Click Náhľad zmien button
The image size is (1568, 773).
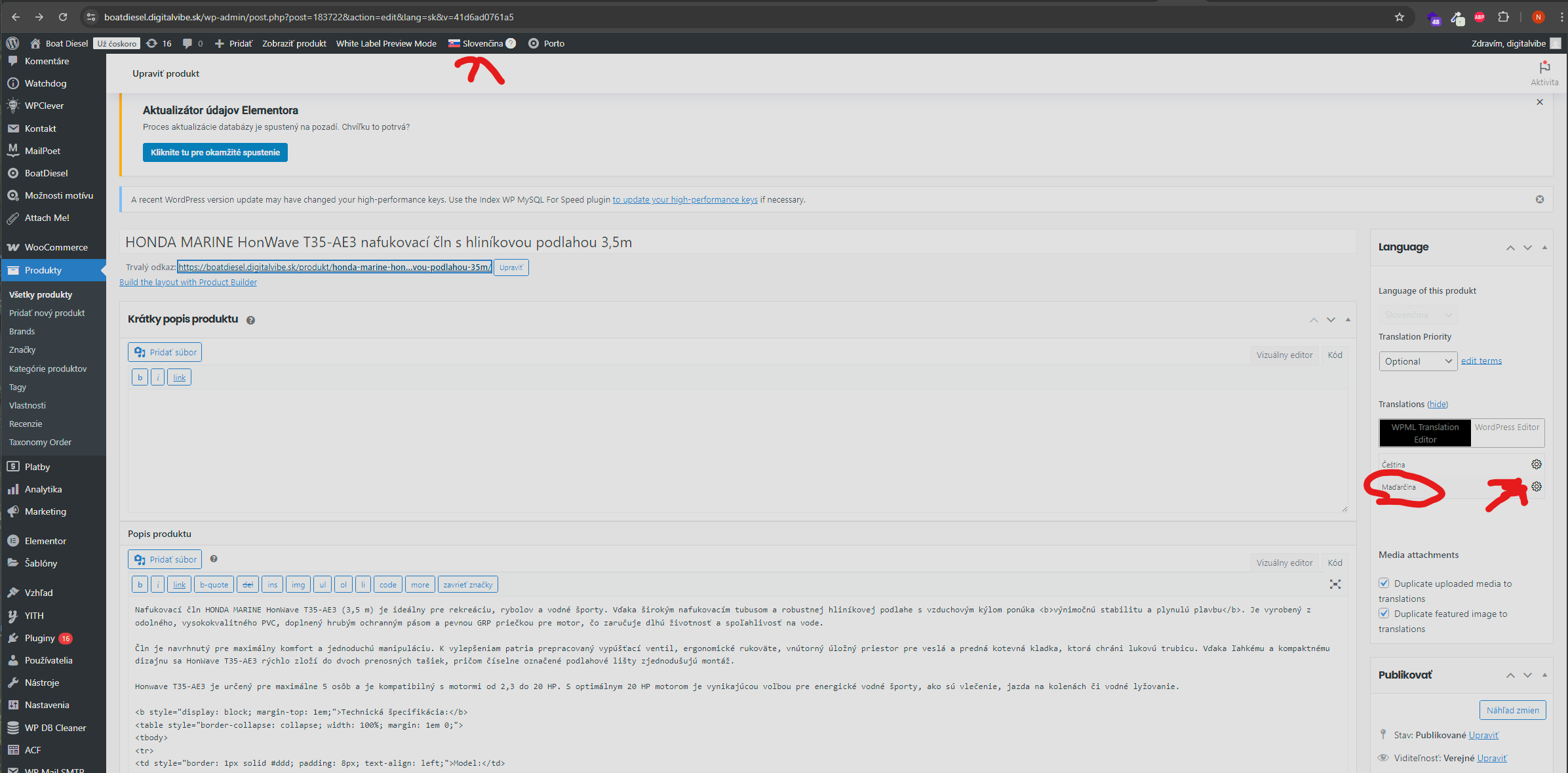(1512, 710)
